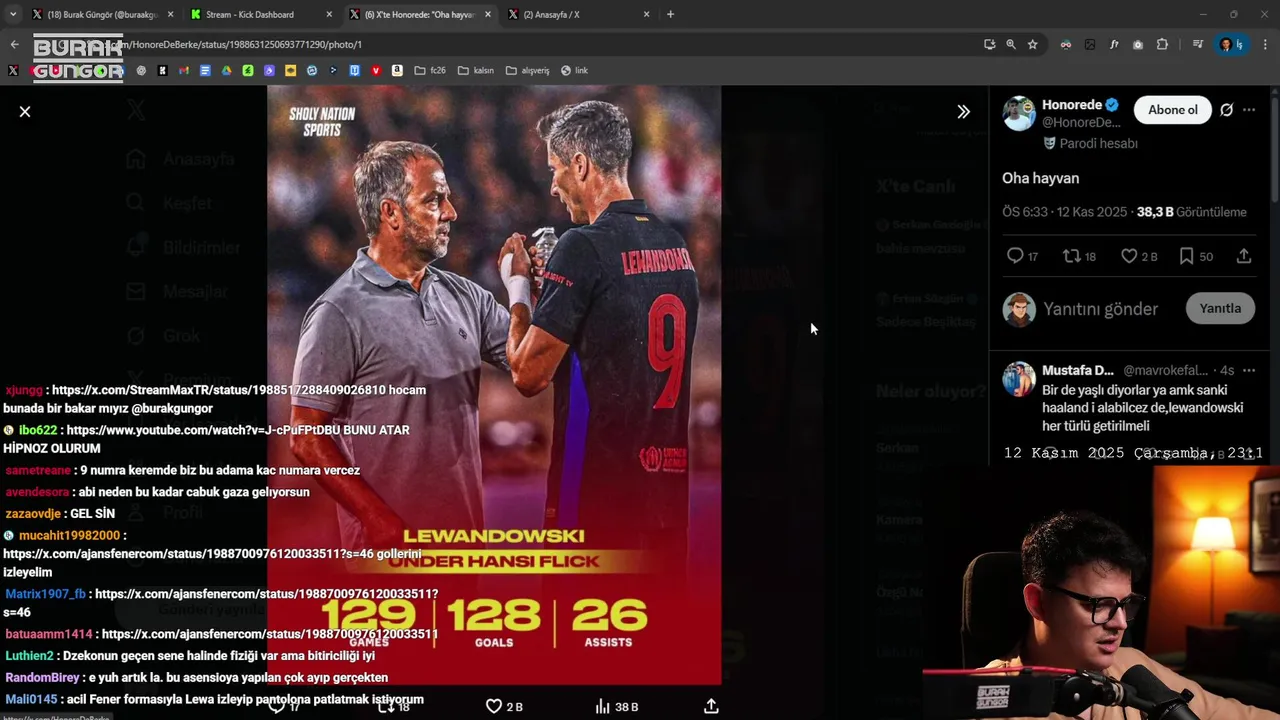Select the X'te Honorede tab
1280x720 pixels.
click(x=420, y=14)
